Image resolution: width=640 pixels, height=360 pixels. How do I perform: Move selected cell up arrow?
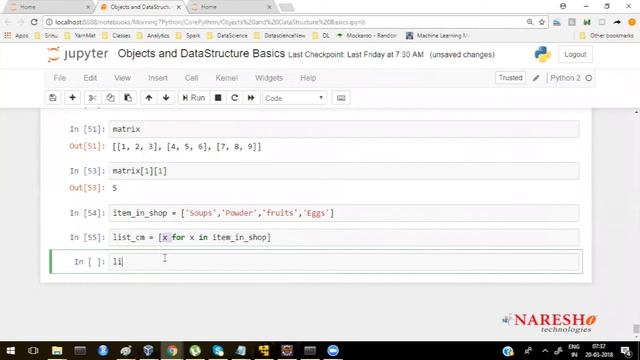pos(149,98)
